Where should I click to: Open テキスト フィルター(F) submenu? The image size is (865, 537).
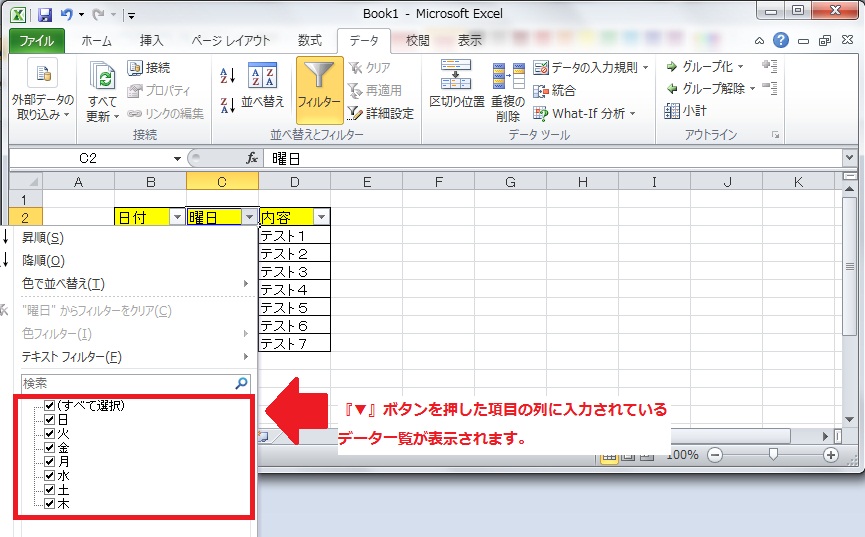click(135, 357)
